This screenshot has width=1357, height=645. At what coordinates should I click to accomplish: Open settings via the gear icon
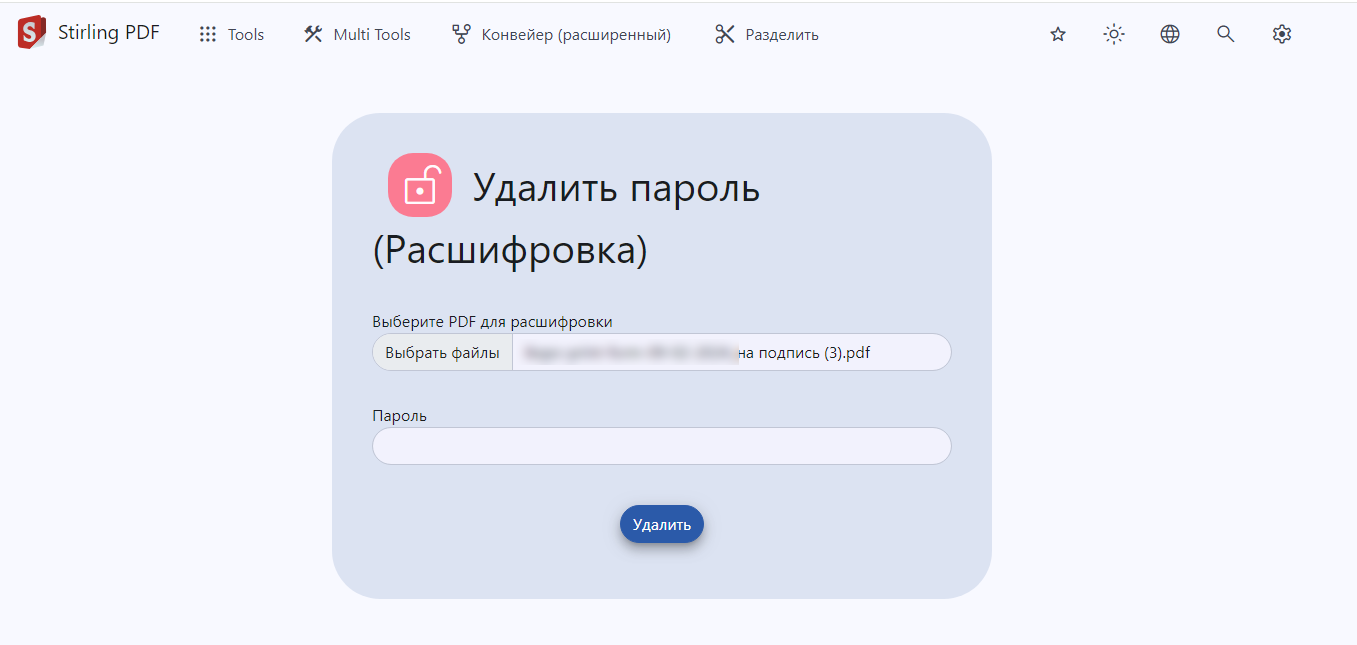coord(1282,35)
